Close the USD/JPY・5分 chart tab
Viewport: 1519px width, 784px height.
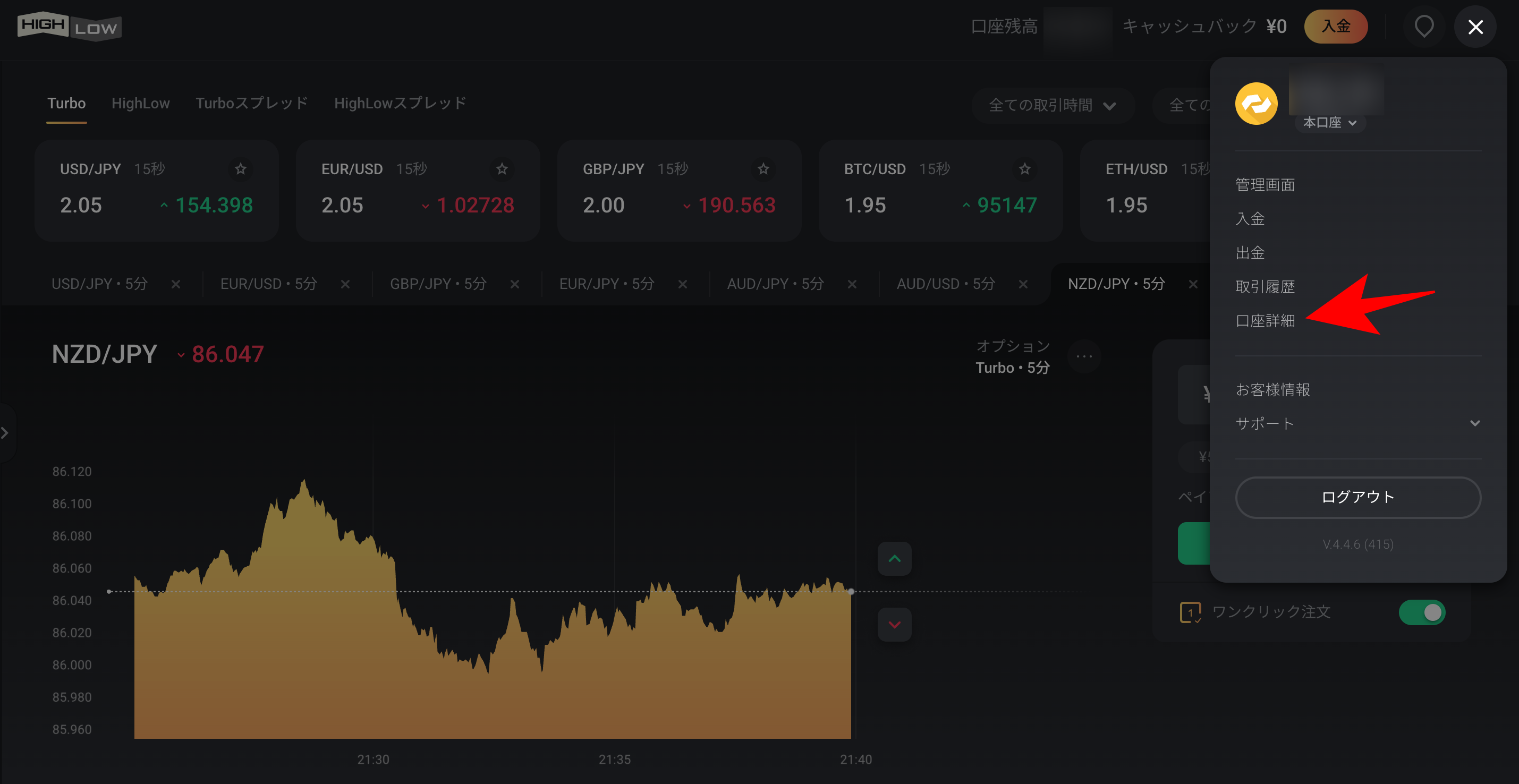click(x=176, y=285)
